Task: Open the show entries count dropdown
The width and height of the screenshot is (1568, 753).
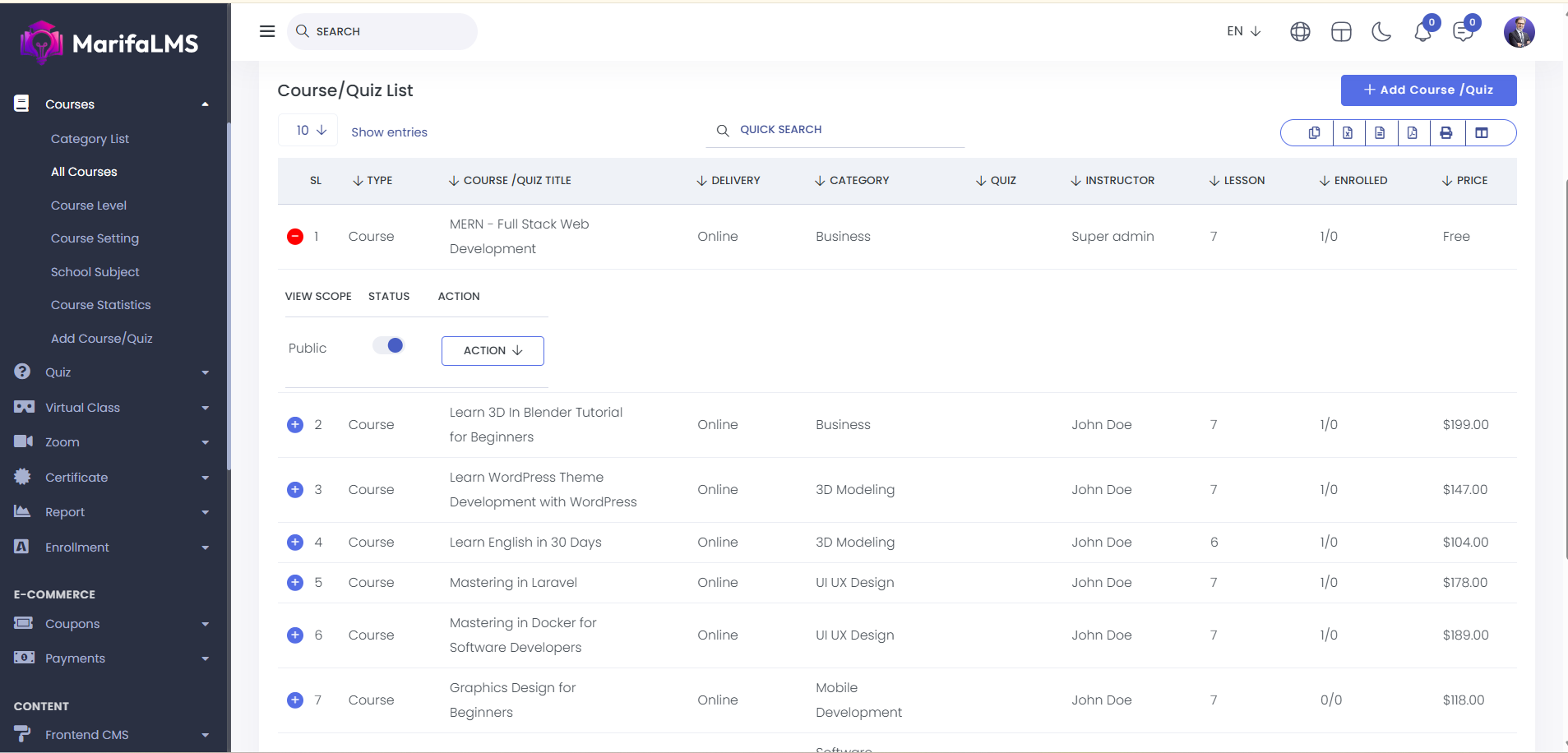Action: (x=310, y=131)
